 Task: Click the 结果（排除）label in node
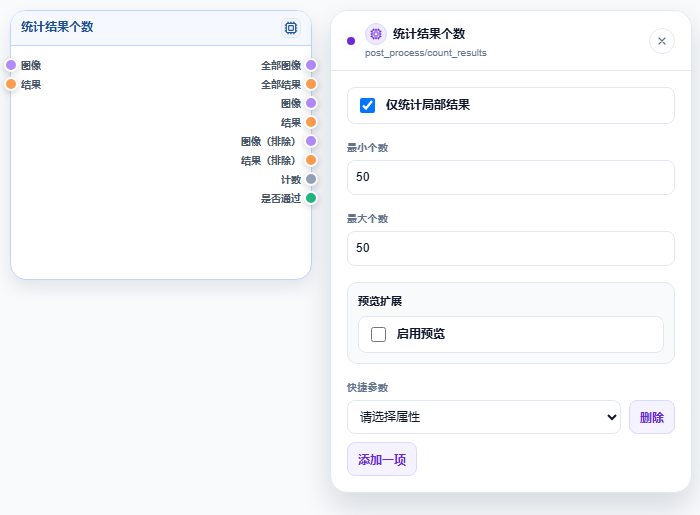click(x=271, y=160)
